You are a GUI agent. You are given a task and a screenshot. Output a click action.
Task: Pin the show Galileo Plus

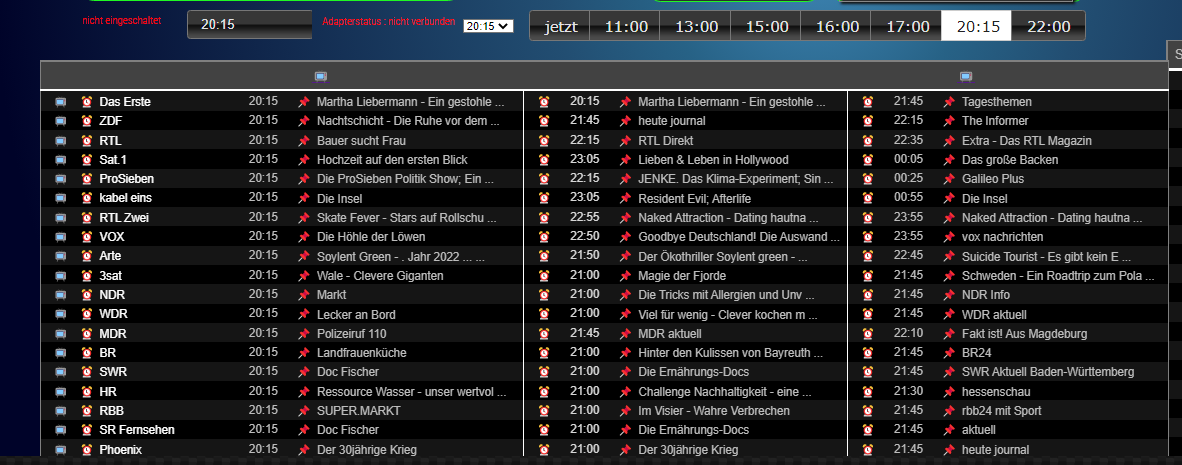949,179
